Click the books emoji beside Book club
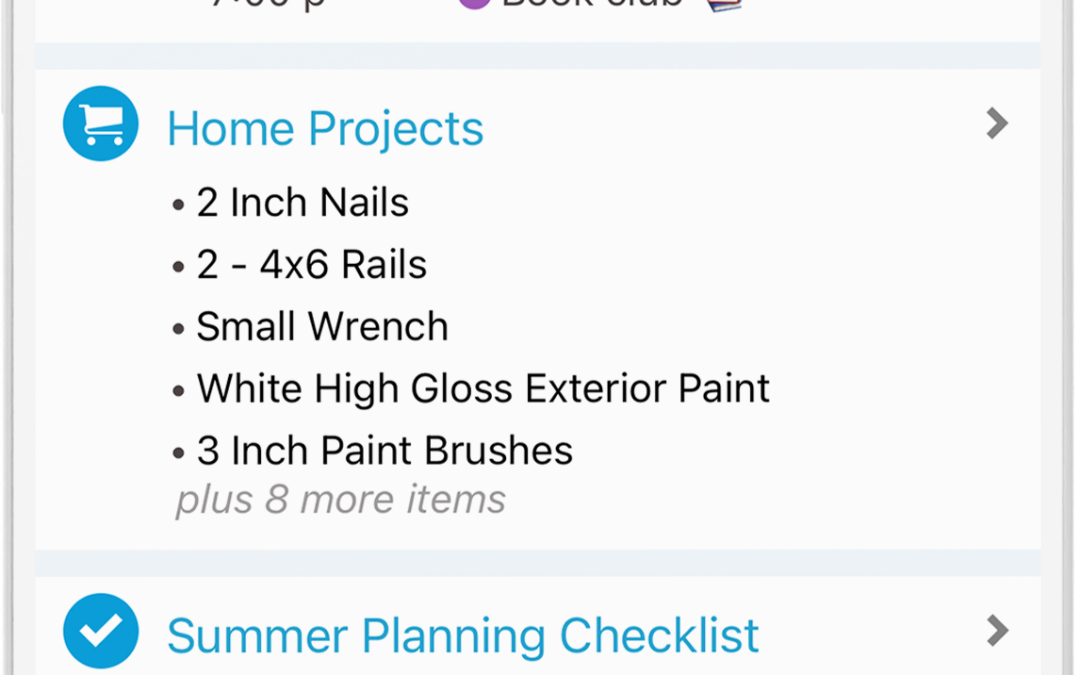 click(x=726, y=4)
